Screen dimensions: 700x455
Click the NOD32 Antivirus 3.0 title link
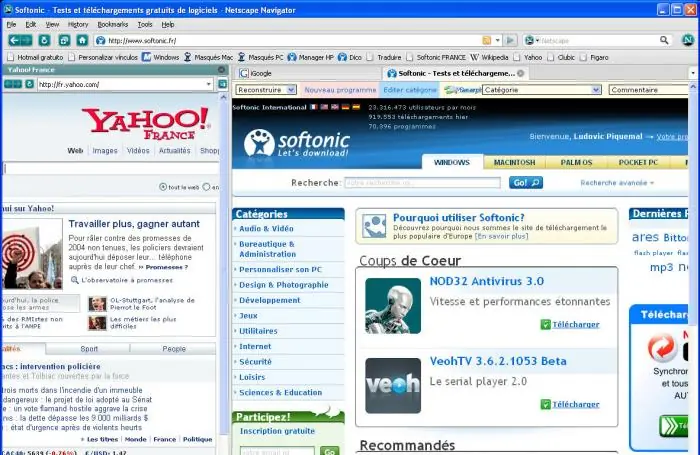point(487,281)
